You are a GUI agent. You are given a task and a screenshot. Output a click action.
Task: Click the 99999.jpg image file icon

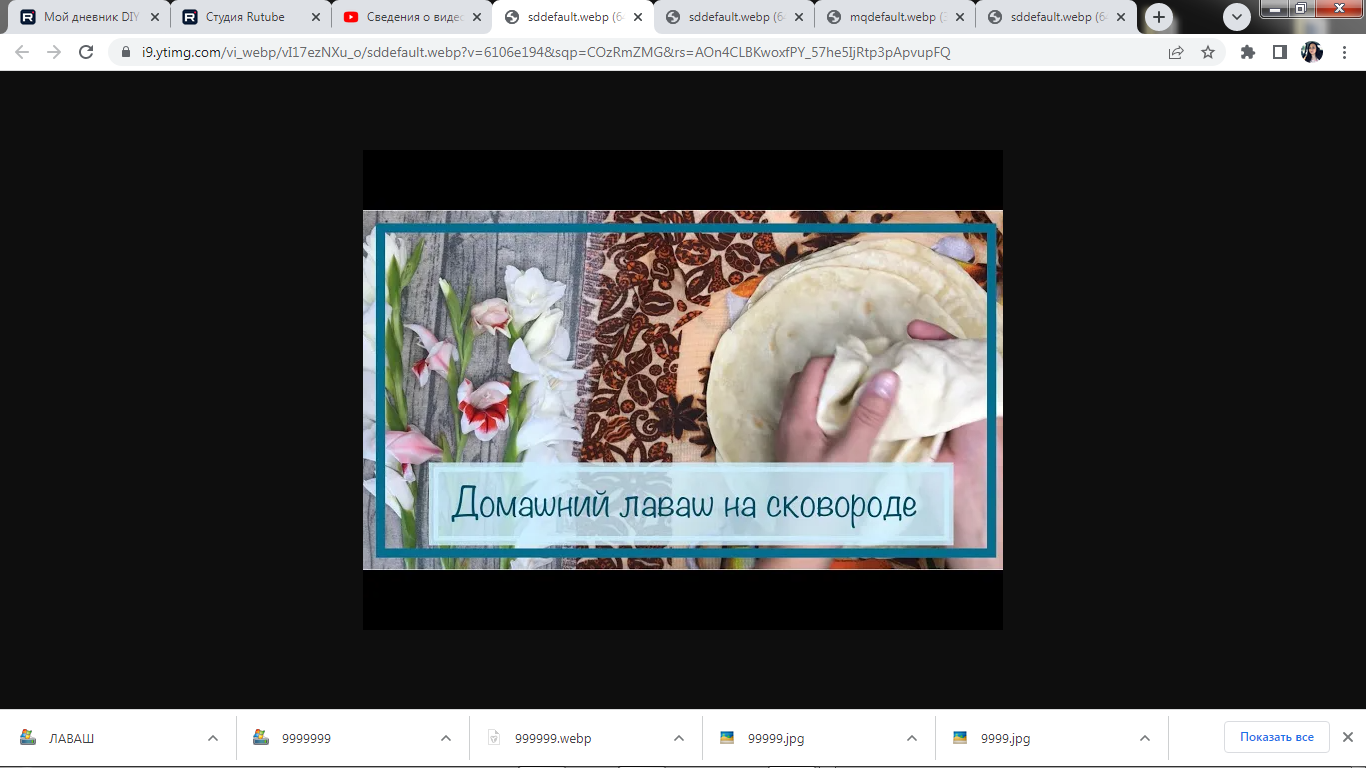[x=727, y=738]
